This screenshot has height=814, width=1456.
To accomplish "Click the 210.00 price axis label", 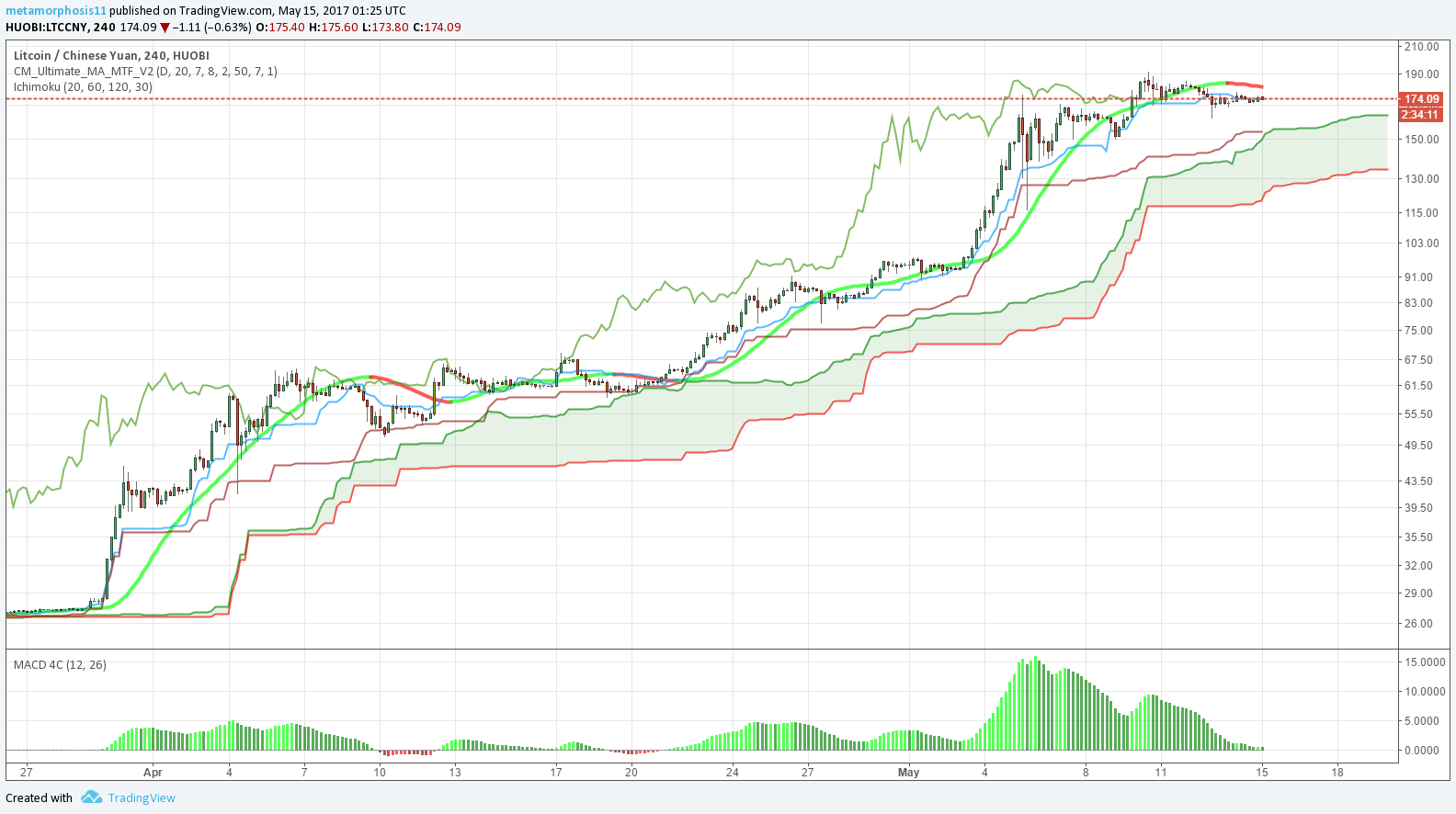I will click(x=1422, y=46).
